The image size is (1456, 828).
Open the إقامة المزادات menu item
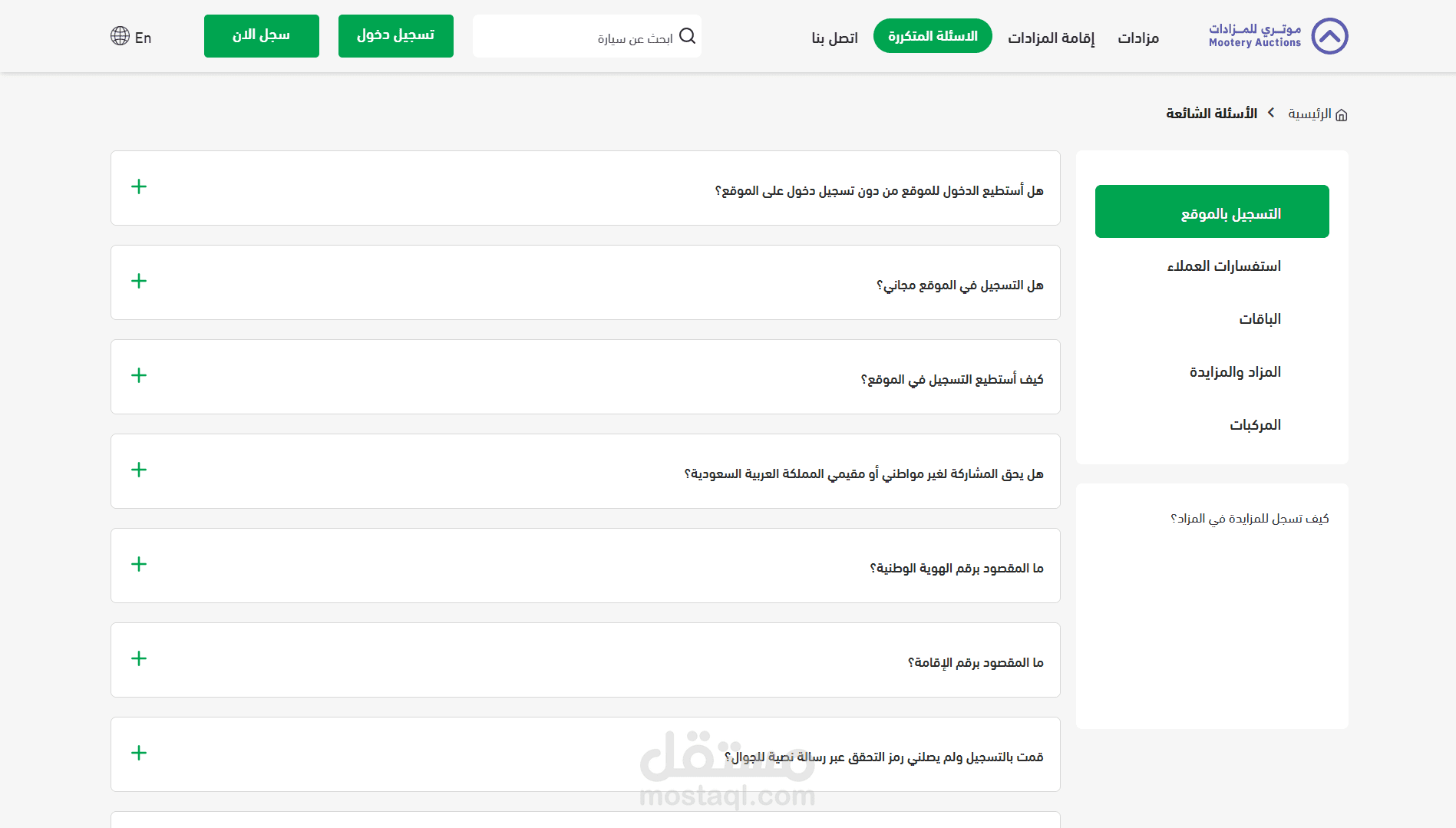point(1051,38)
